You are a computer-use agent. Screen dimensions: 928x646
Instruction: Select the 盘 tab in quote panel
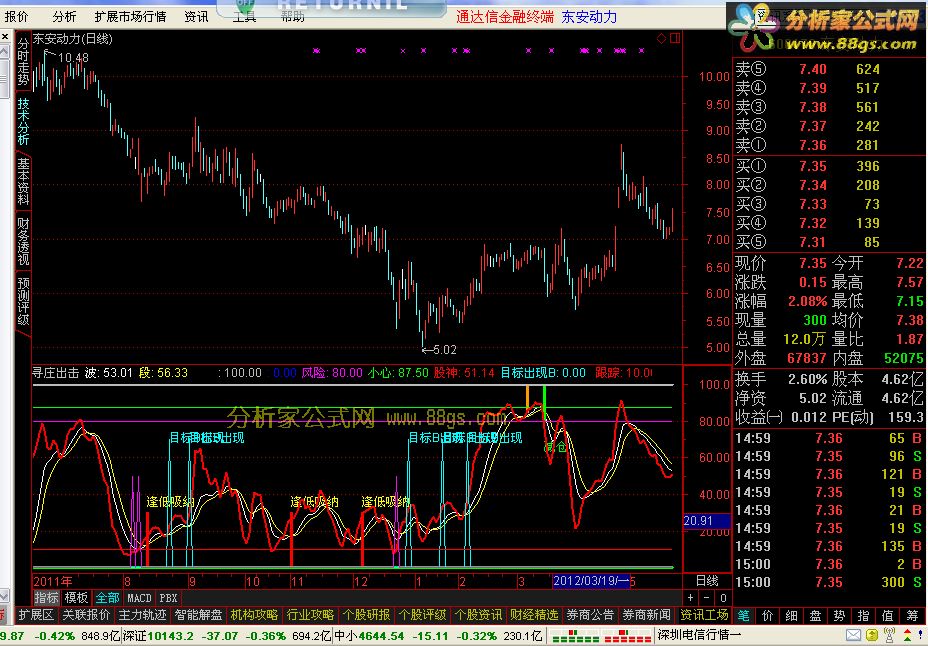click(x=816, y=615)
